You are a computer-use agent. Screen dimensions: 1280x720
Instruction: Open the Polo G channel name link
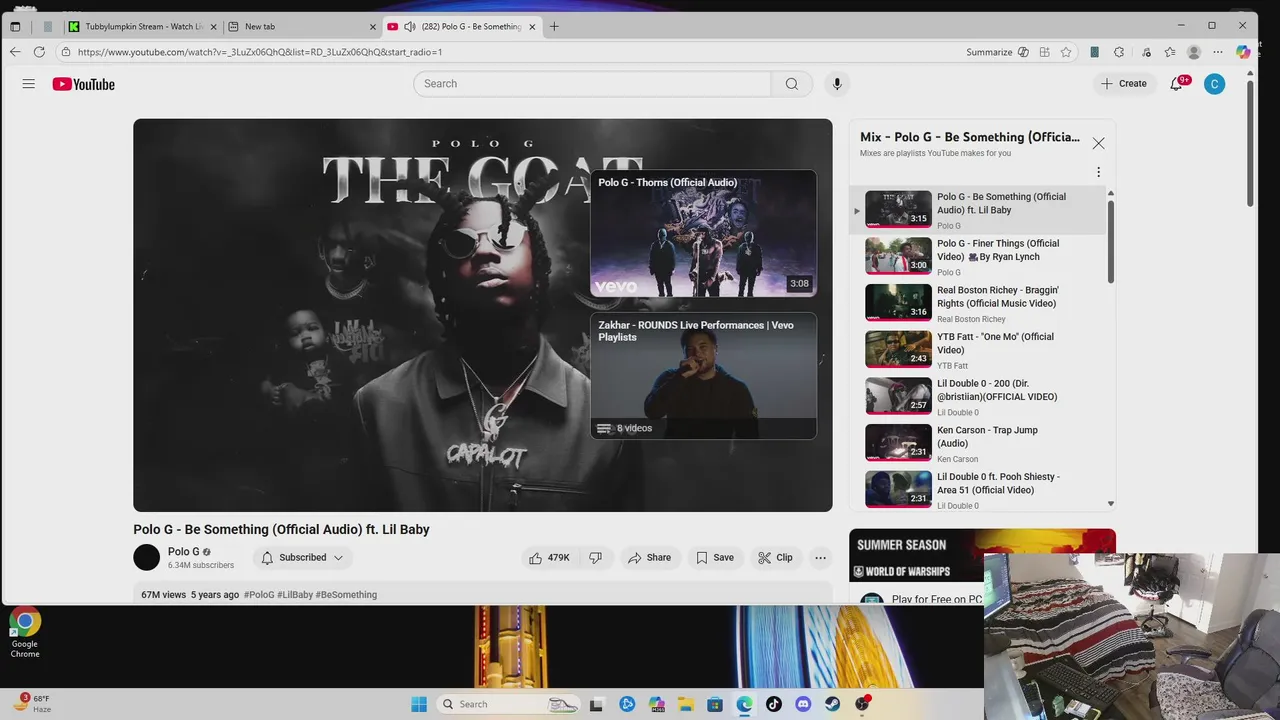tap(183, 552)
